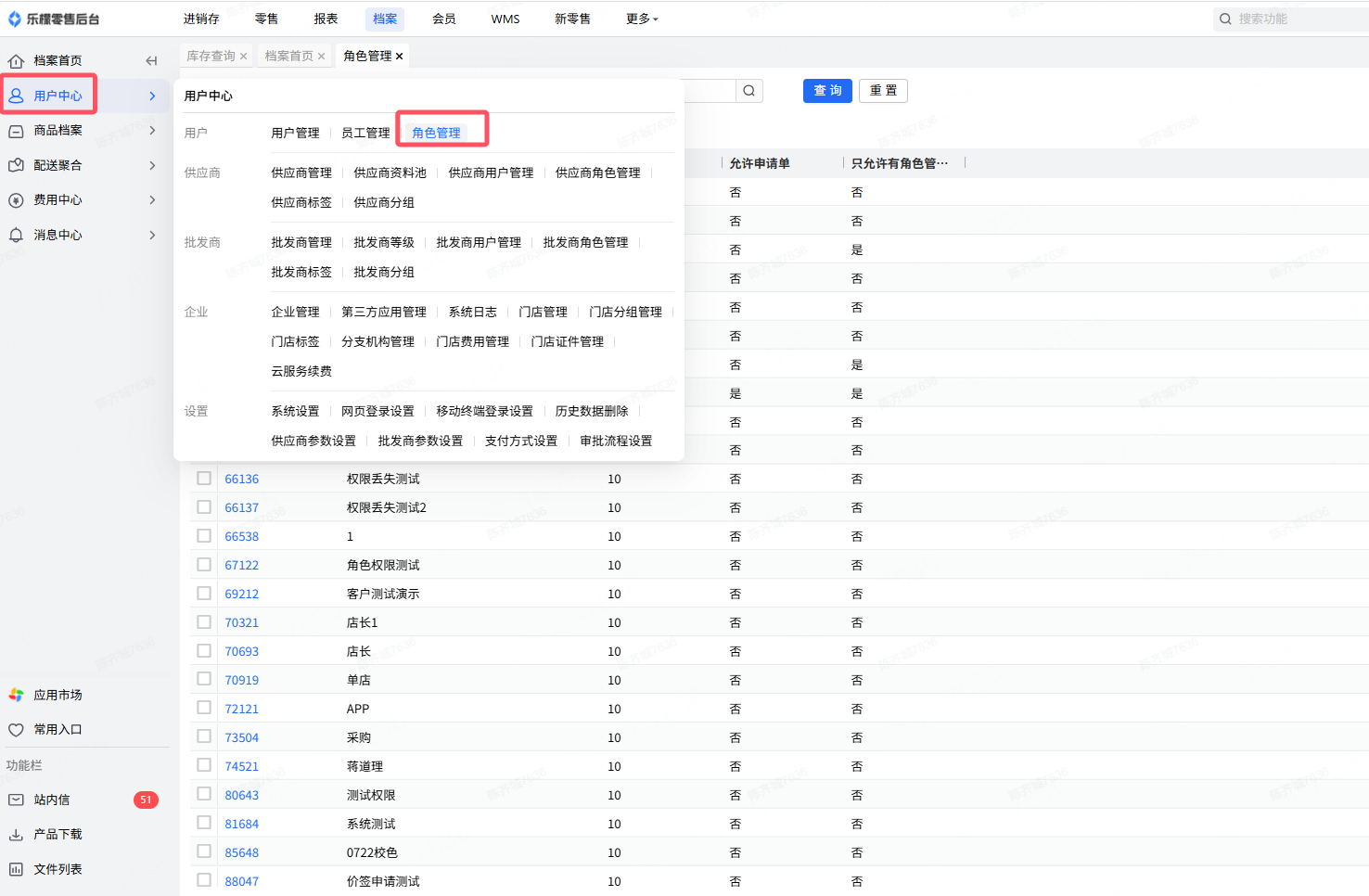Viewport: 1369px width, 896px height.
Task: Open role ID 70693 link
Action: 241,652
